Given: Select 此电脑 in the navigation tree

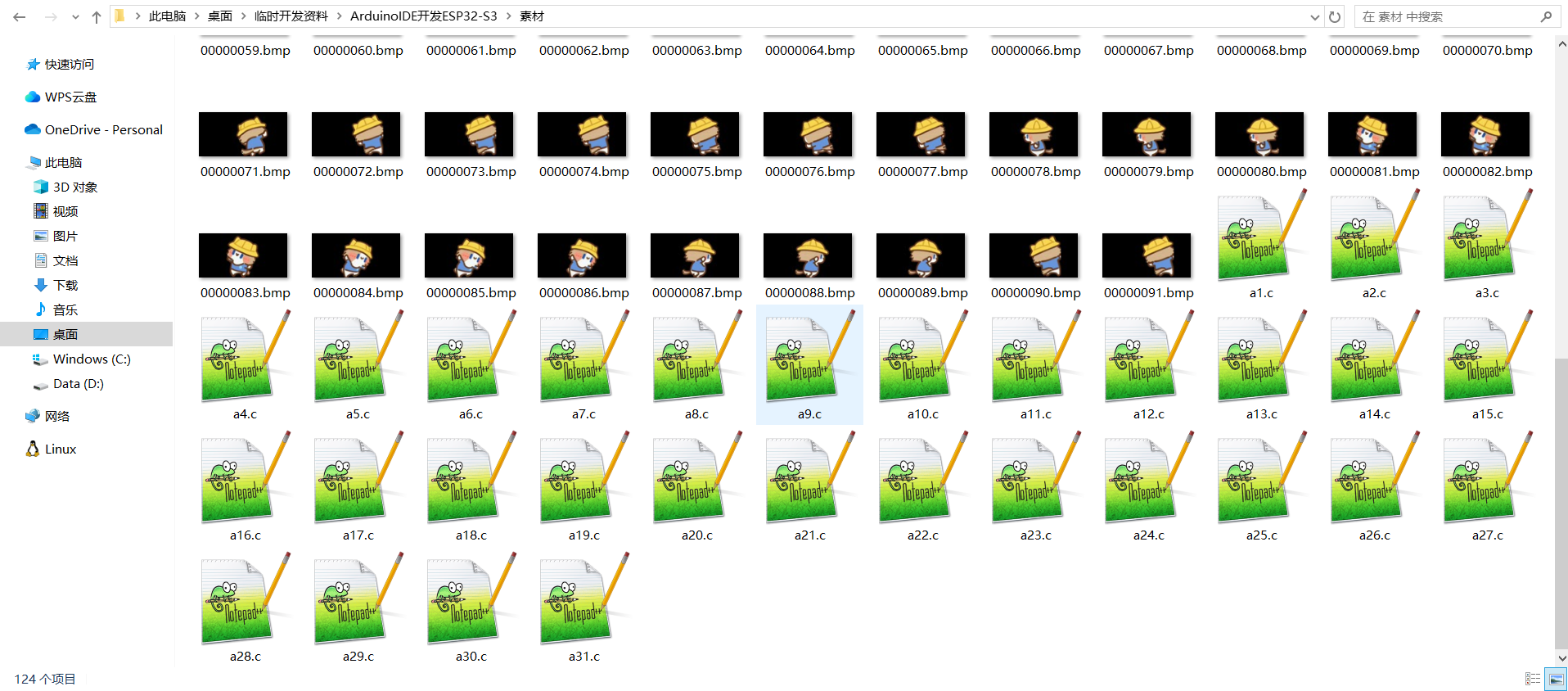Looking at the screenshot, I should coord(64,162).
